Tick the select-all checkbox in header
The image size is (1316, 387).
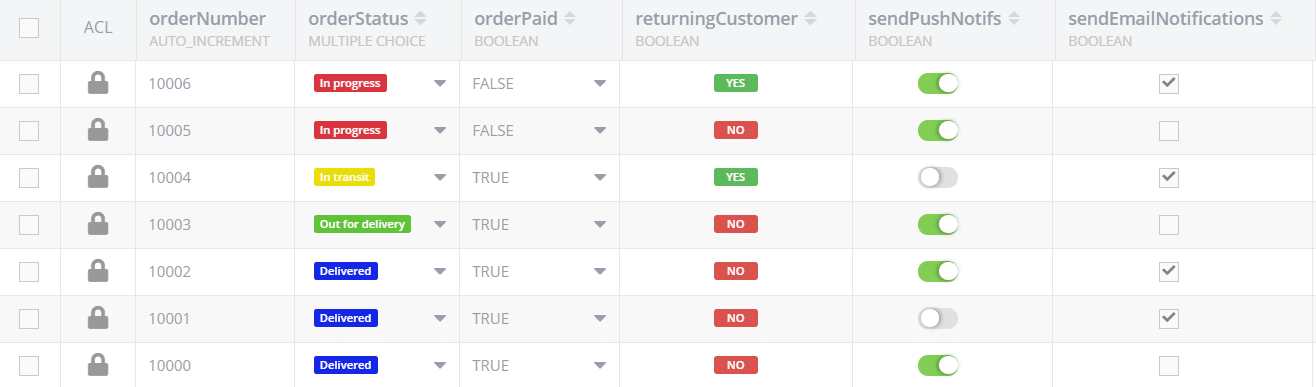click(x=29, y=28)
